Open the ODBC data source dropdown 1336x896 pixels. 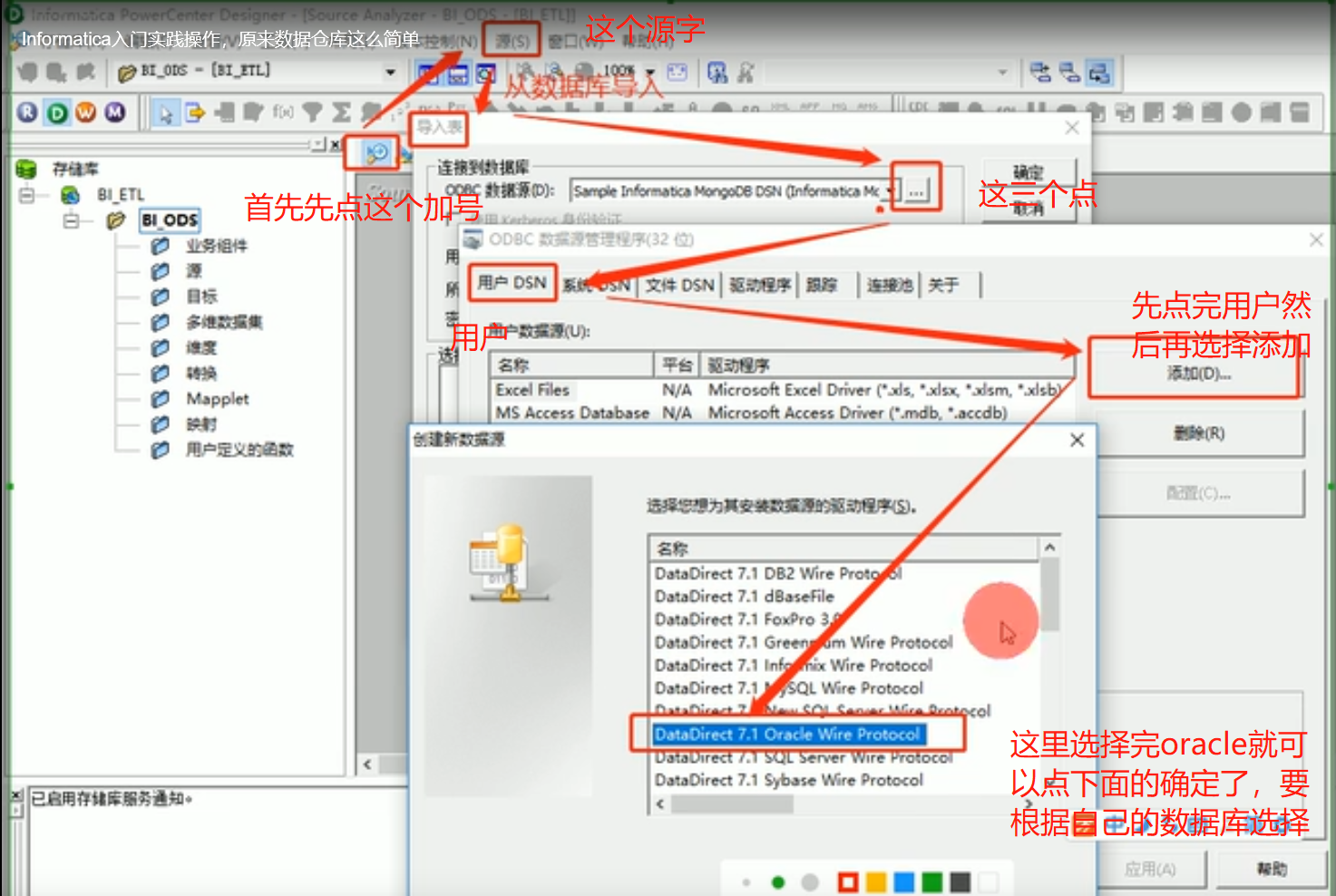coord(889,191)
